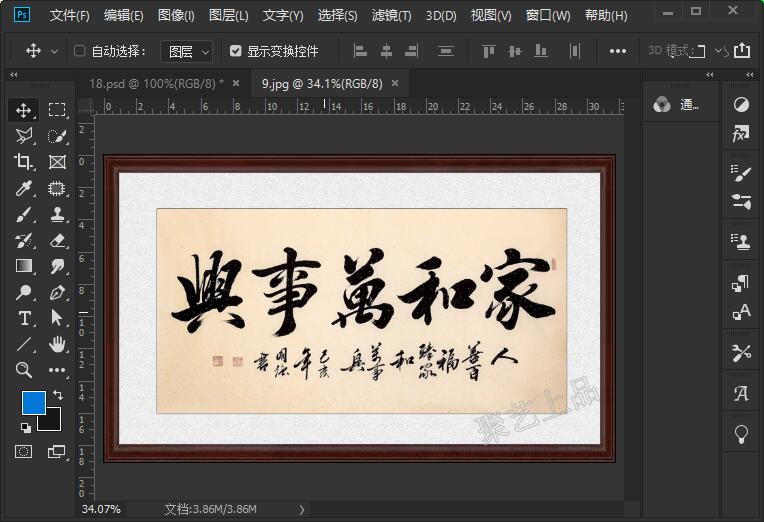Open the Move tool preset picker arrow
764x522 pixels.
55,51
